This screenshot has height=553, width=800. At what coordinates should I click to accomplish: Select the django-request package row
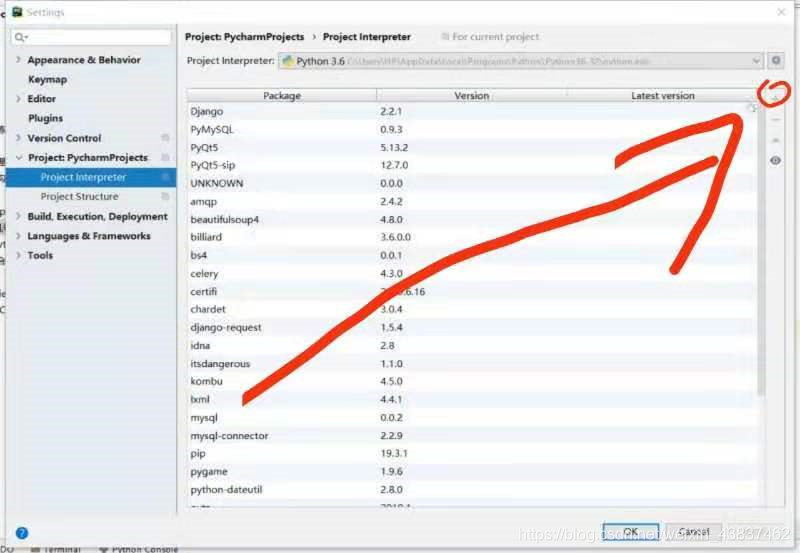472,328
